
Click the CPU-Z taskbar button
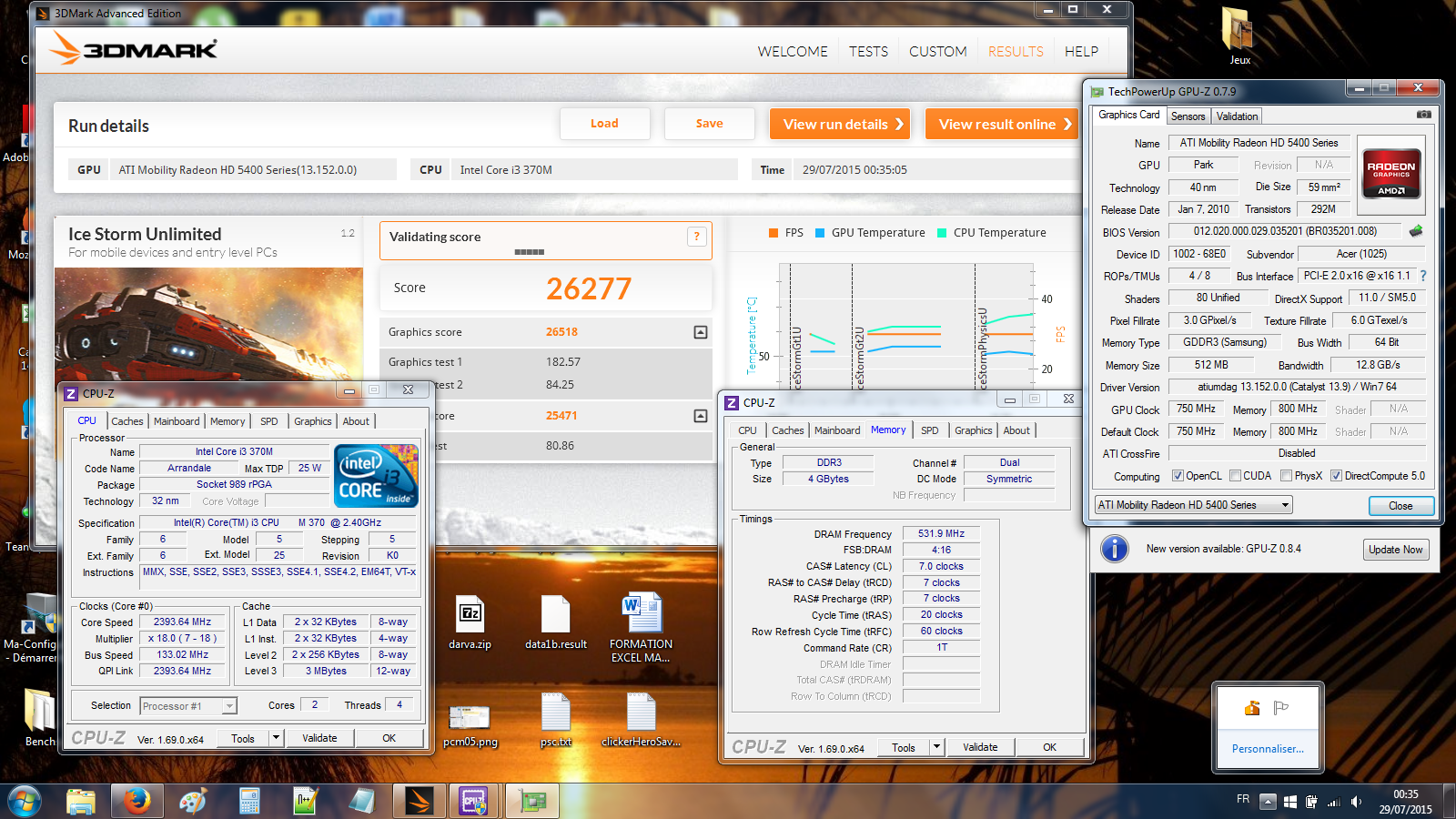coord(474,801)
